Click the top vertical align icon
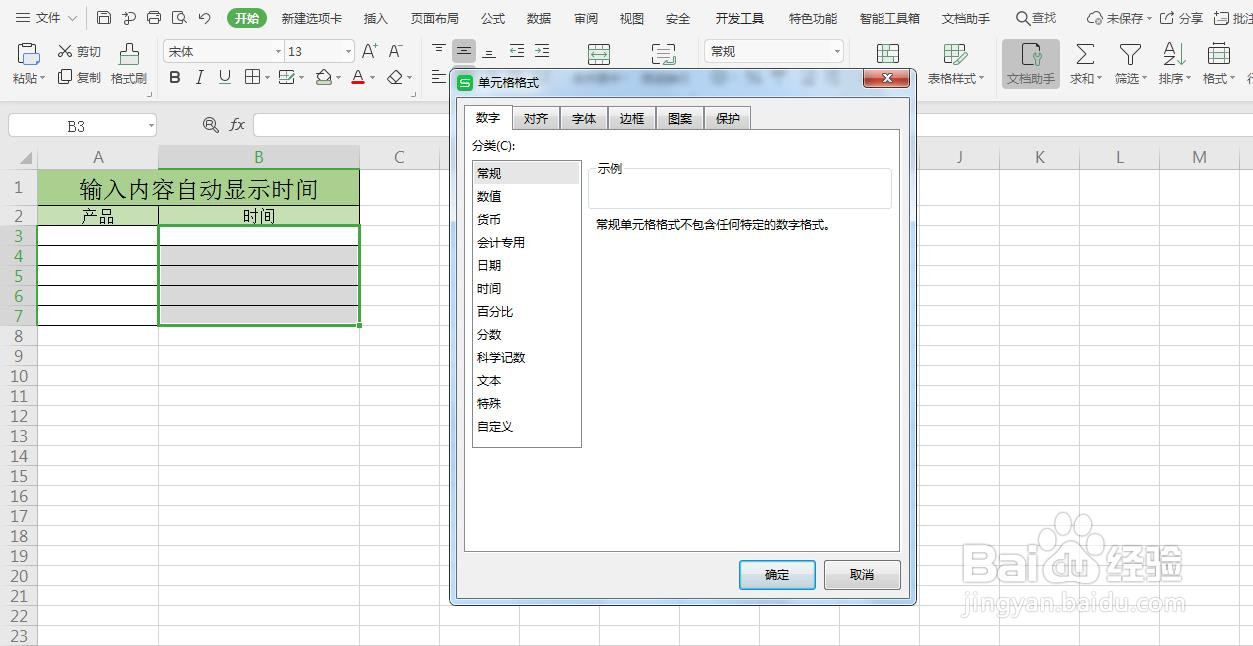 [x=439, y=51]
